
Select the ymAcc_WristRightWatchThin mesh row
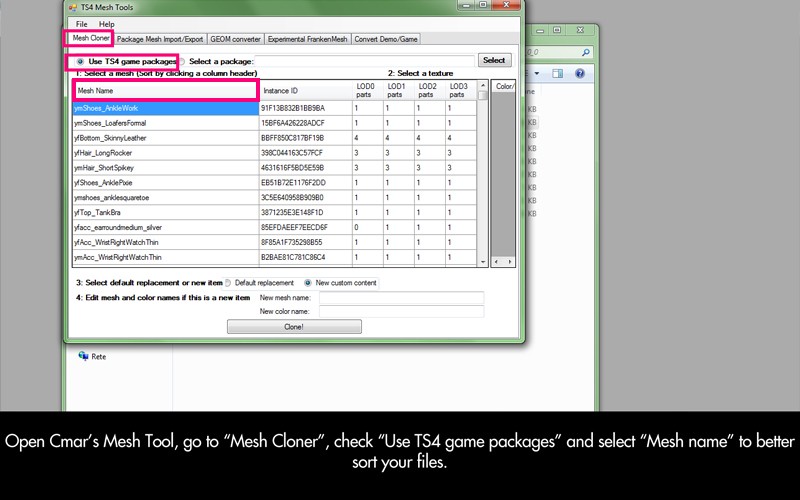[166, 257]
